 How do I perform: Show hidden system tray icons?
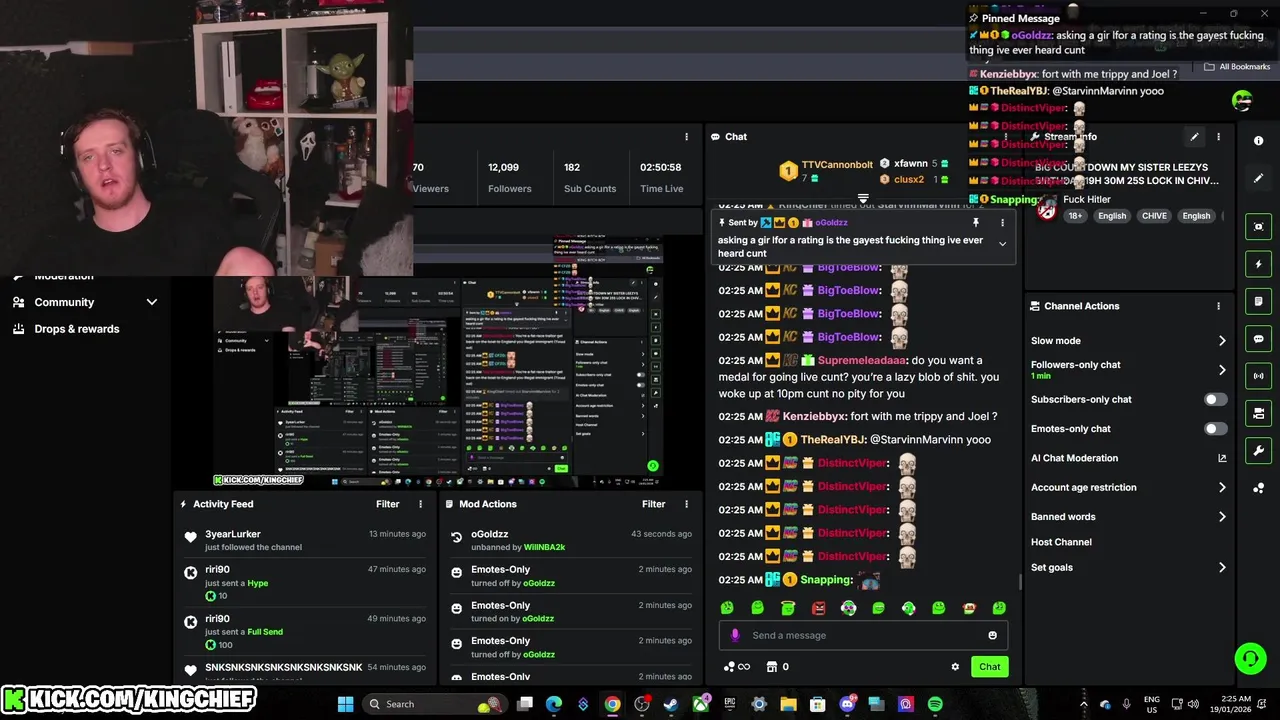tap(1084, 704)
